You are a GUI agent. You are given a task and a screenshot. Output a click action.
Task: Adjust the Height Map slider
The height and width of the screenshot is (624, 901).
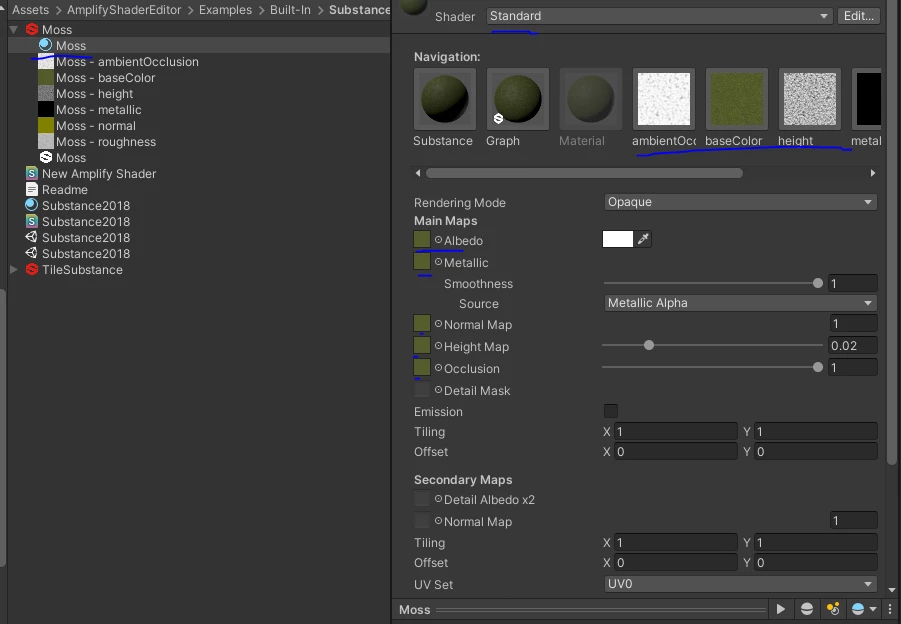(x=713, y=345)
